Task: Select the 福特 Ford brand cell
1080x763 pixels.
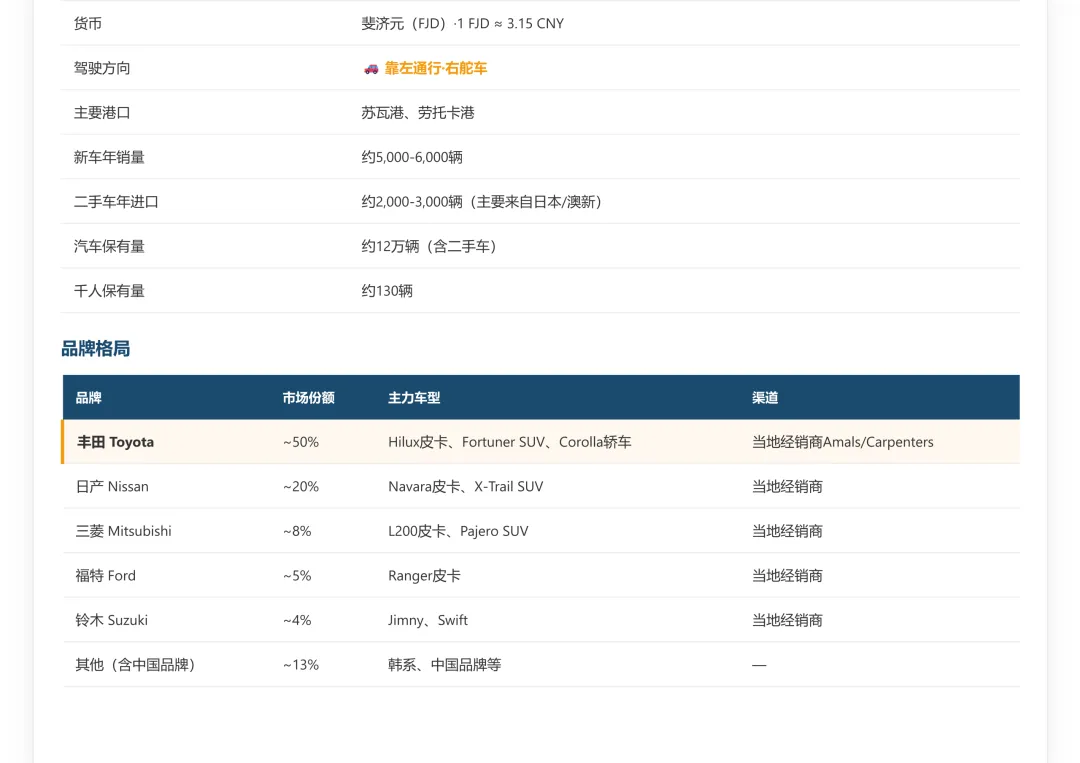Action: click(x=105, y=576)
